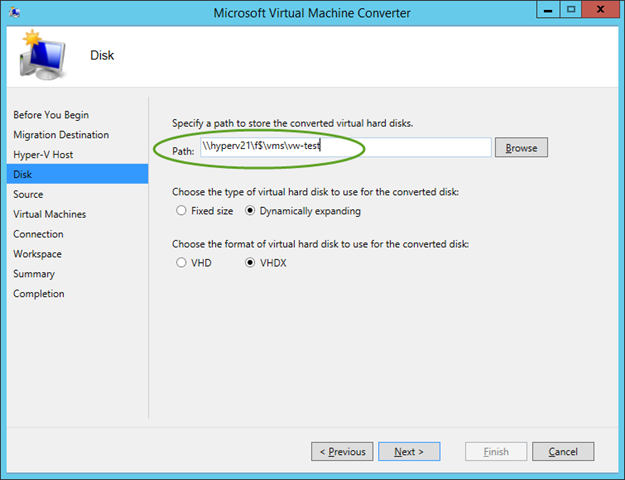Proceed with the Next button

409,451
